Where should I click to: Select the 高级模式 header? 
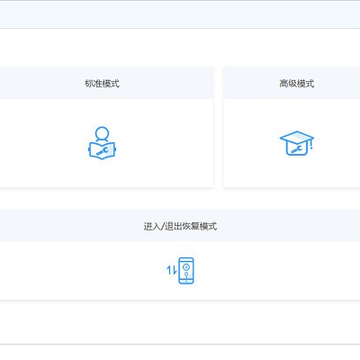click(297, 83)
